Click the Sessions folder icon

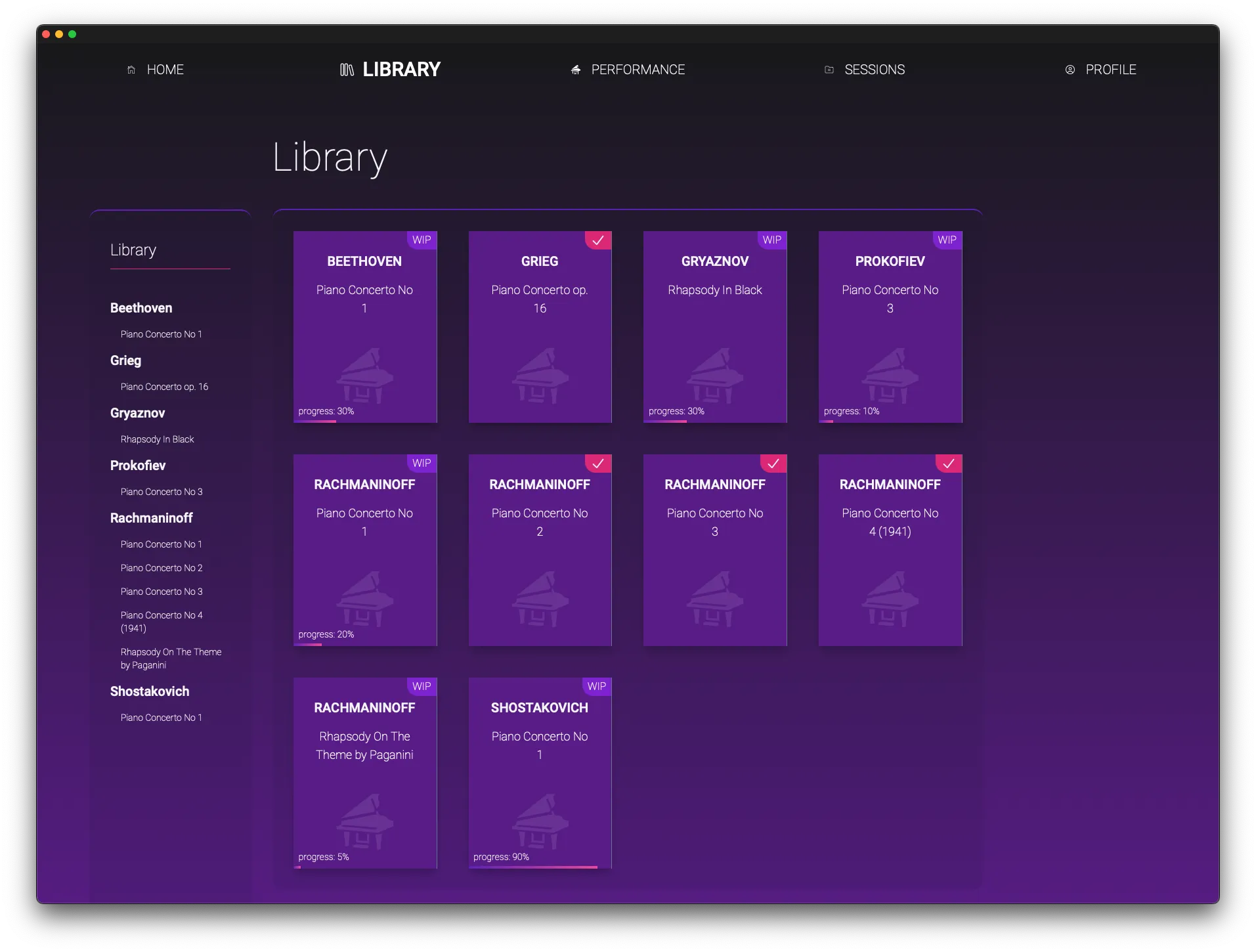pyautogui.click(x=829, y=70)
